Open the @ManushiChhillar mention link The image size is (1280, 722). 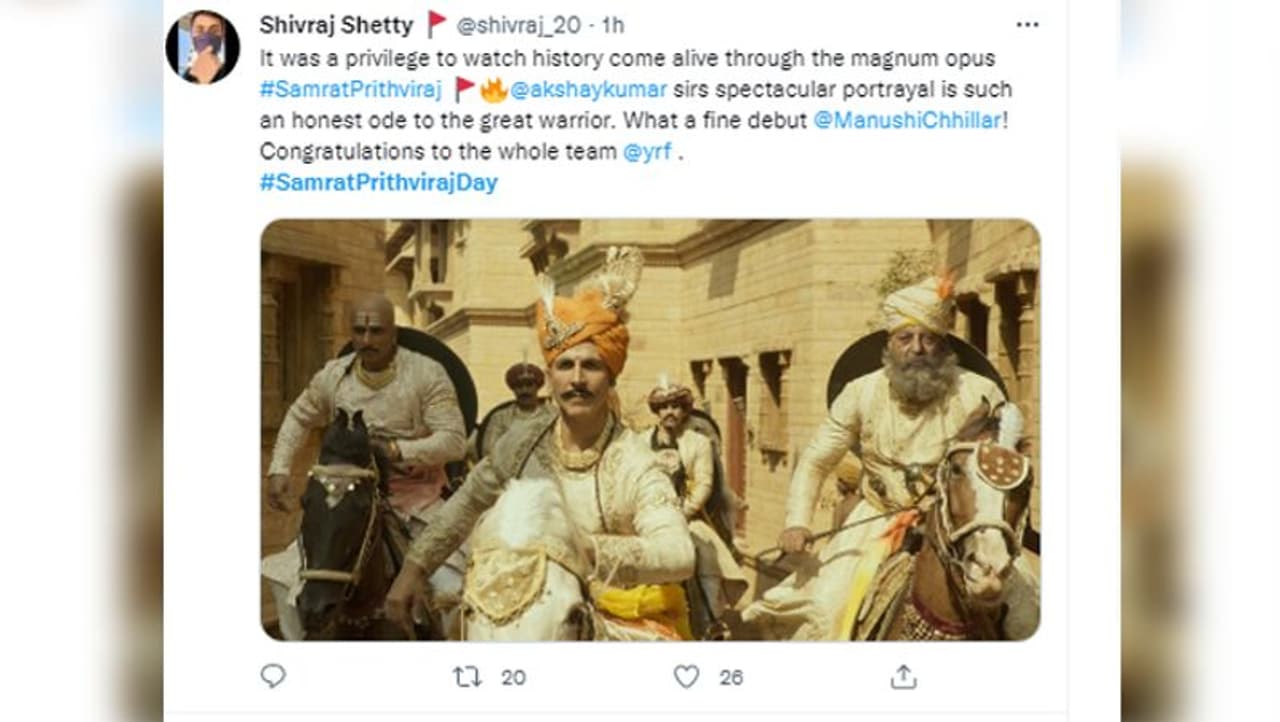906,121
